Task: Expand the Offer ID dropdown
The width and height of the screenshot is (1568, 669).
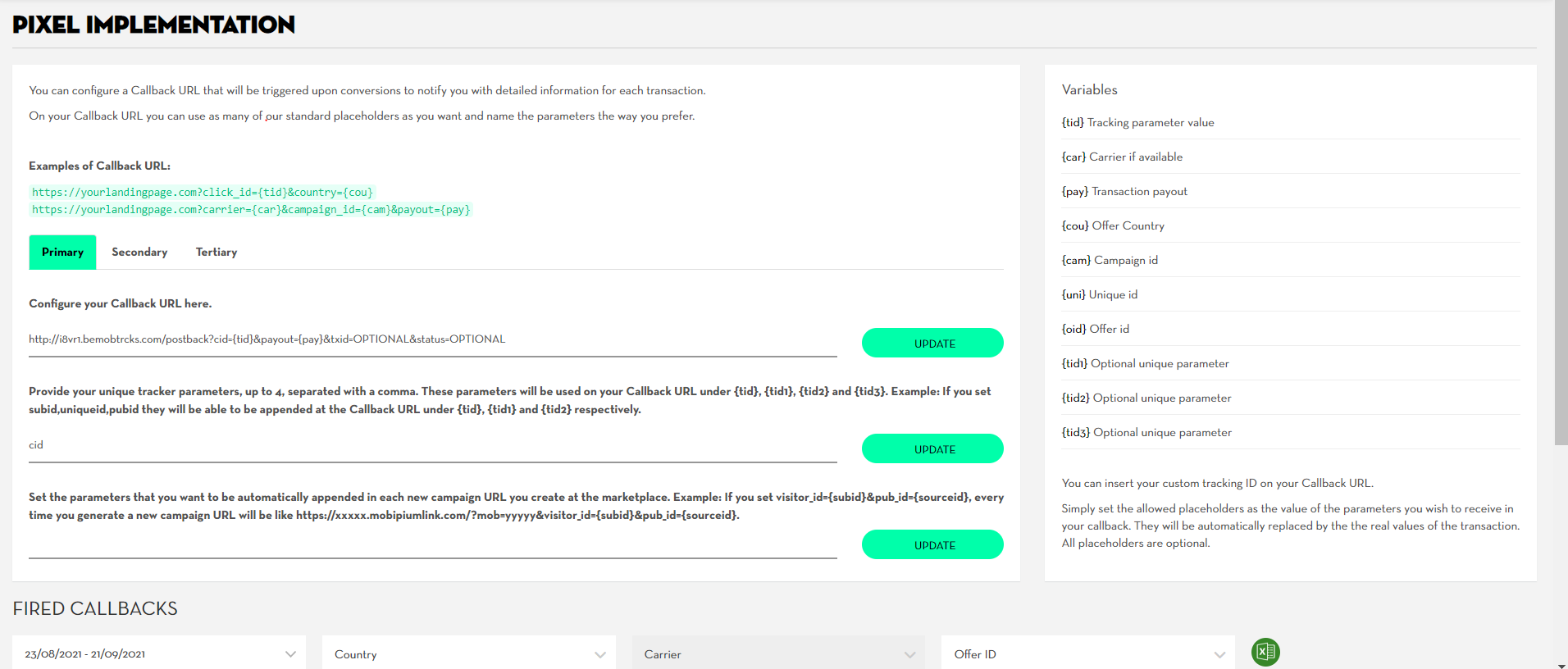Action: click(x=1087, y=654)
